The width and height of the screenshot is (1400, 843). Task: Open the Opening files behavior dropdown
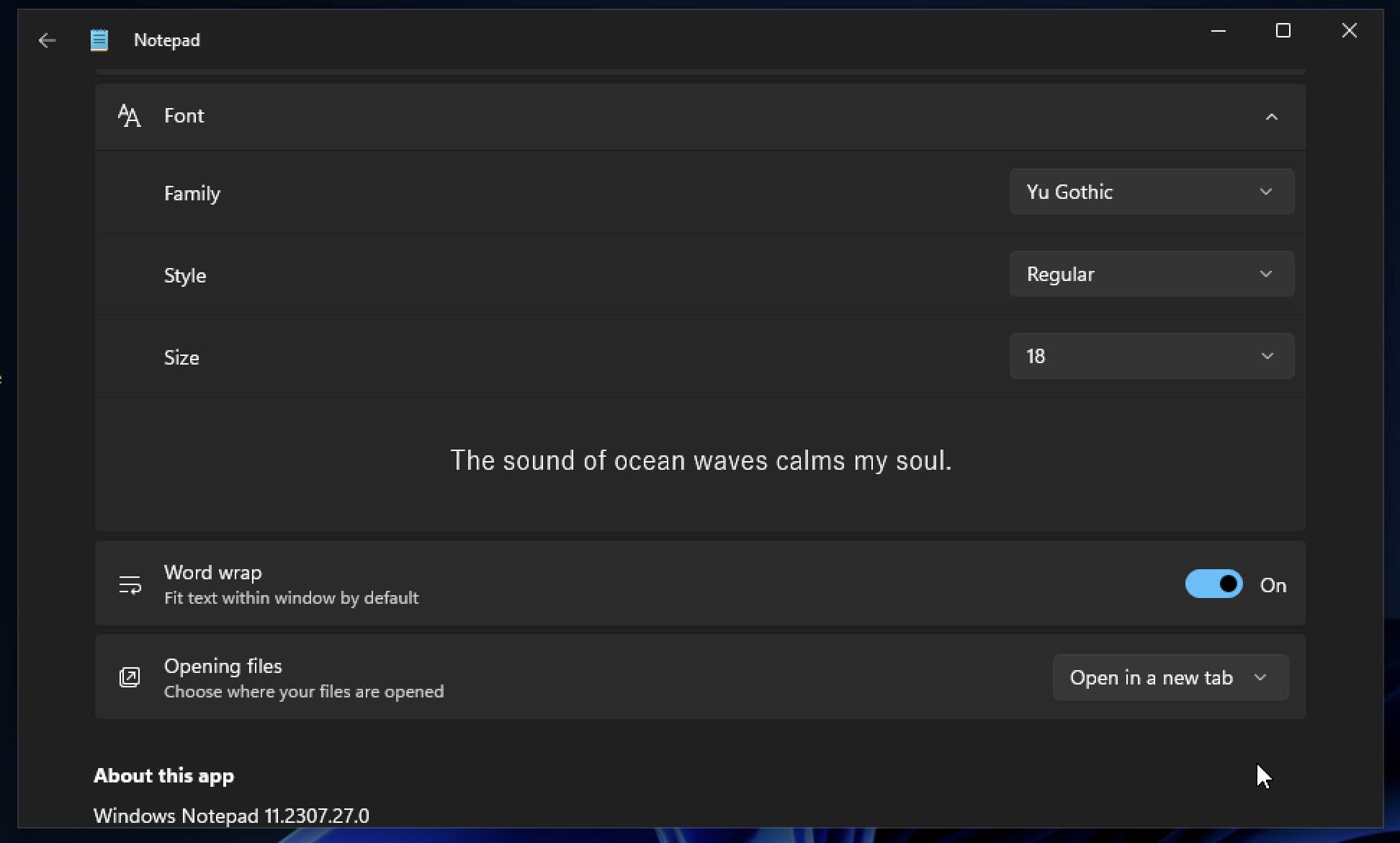point(1170,677)
